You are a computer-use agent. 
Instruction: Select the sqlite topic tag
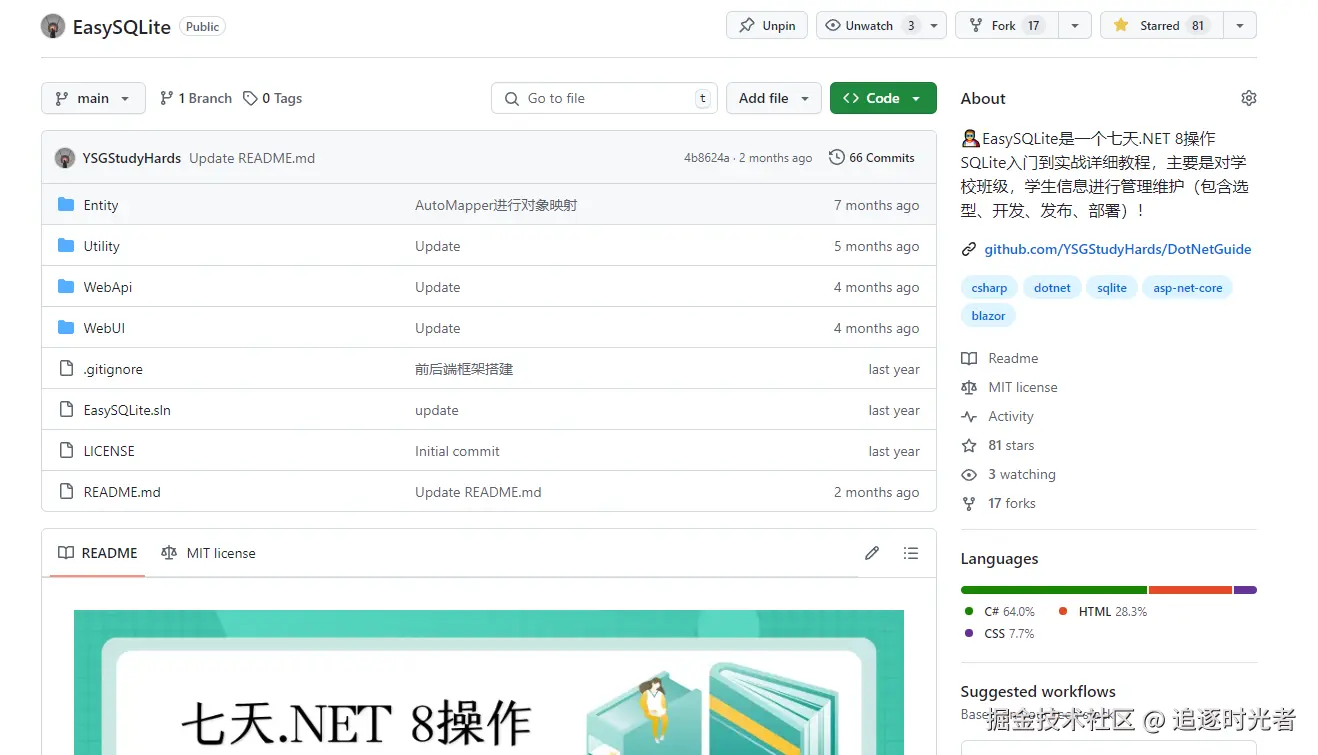click(1112, 288)
